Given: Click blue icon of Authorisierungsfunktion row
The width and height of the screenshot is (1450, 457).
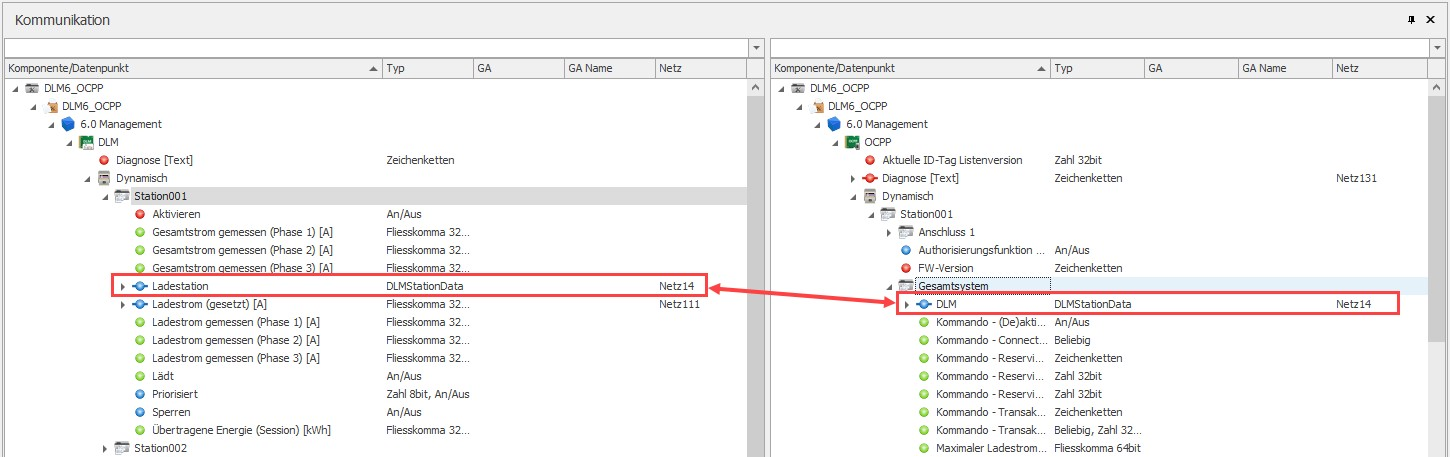Looking at the screenshot, I should 906,250.
